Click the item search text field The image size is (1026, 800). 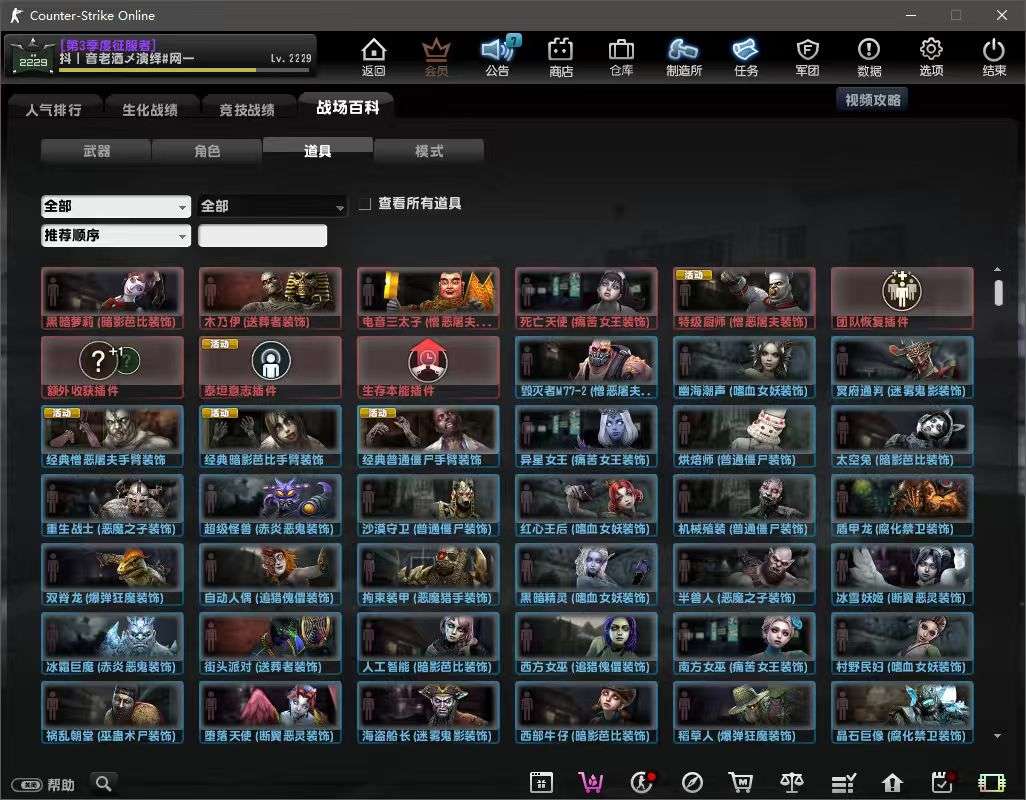click(x=262, y=235)
